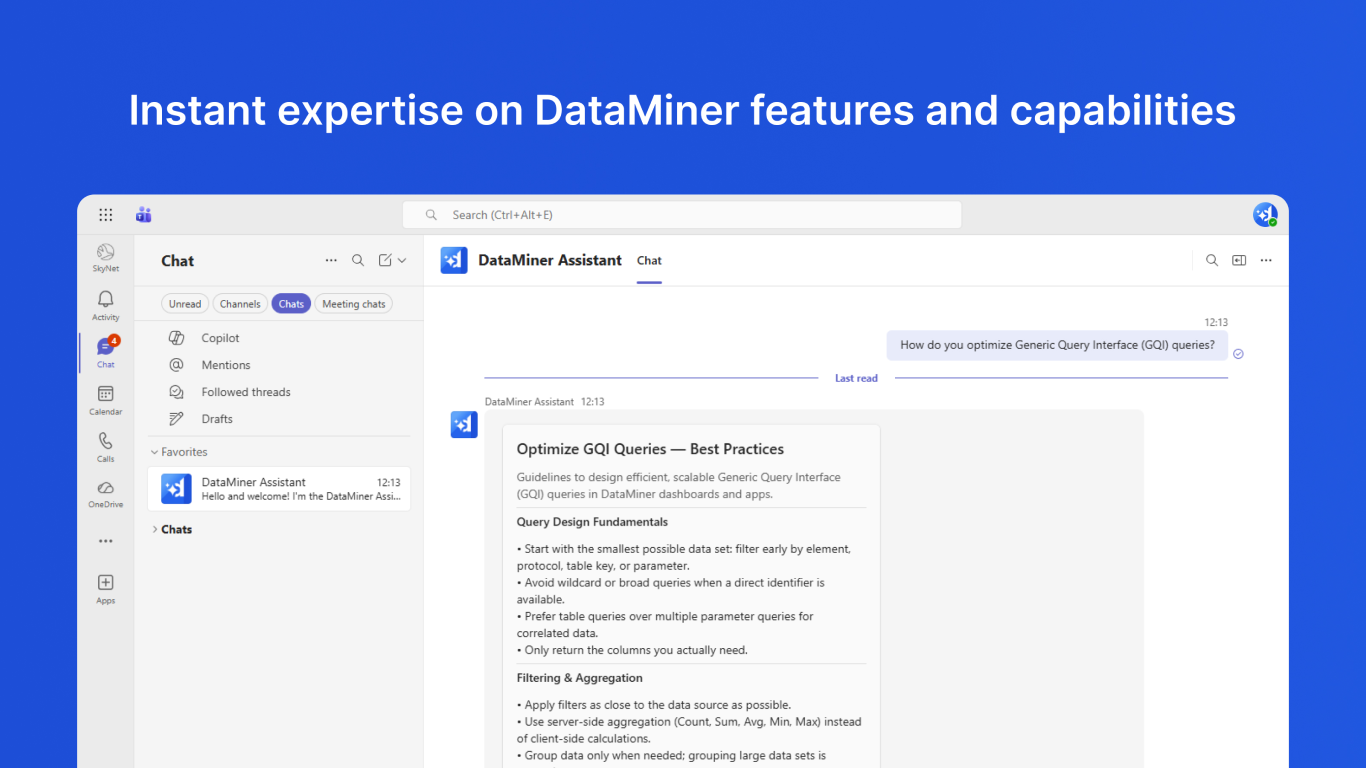Open the new chat dropdown arrow
1366x768 pixels.
402,260
